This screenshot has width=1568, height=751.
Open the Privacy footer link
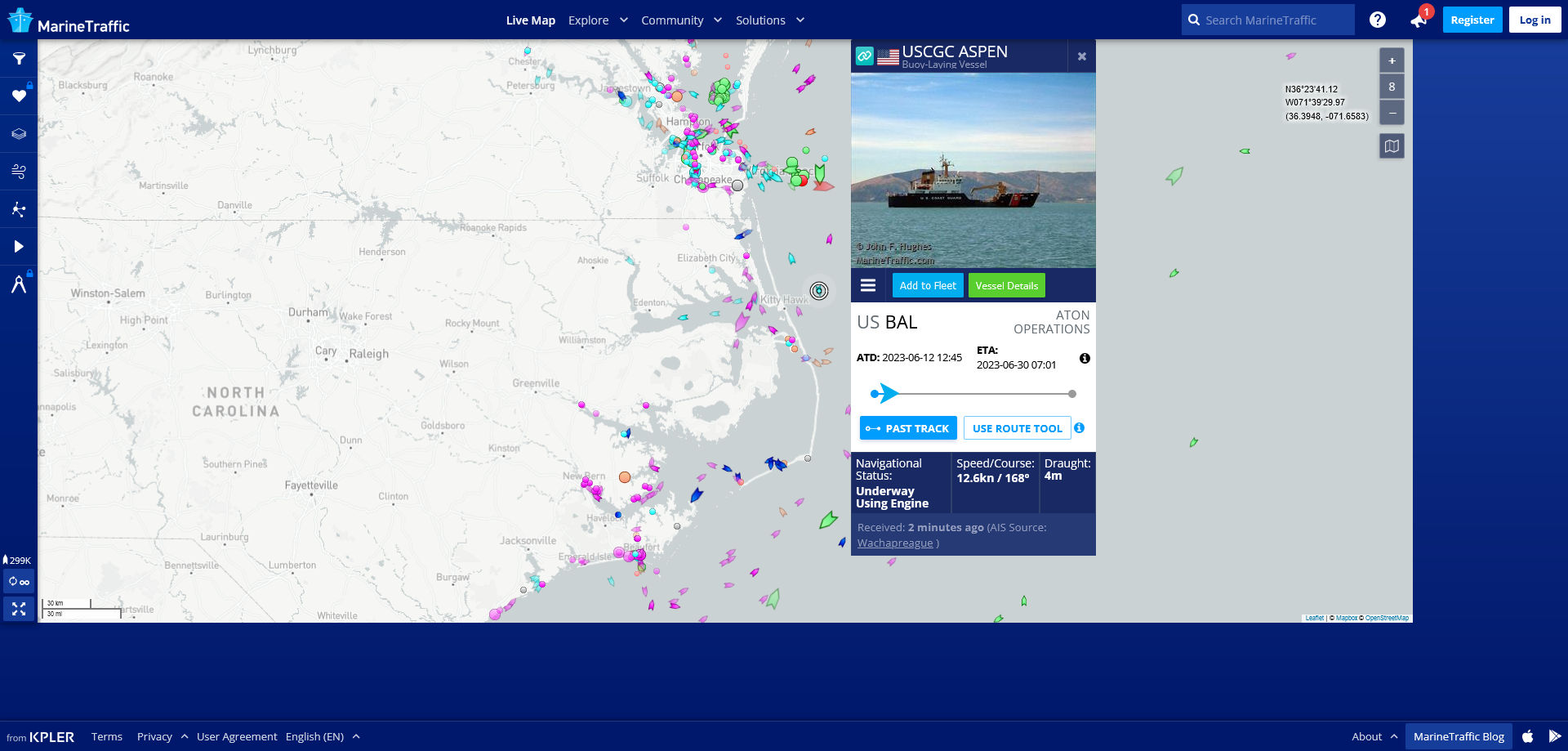pos(154,736)
